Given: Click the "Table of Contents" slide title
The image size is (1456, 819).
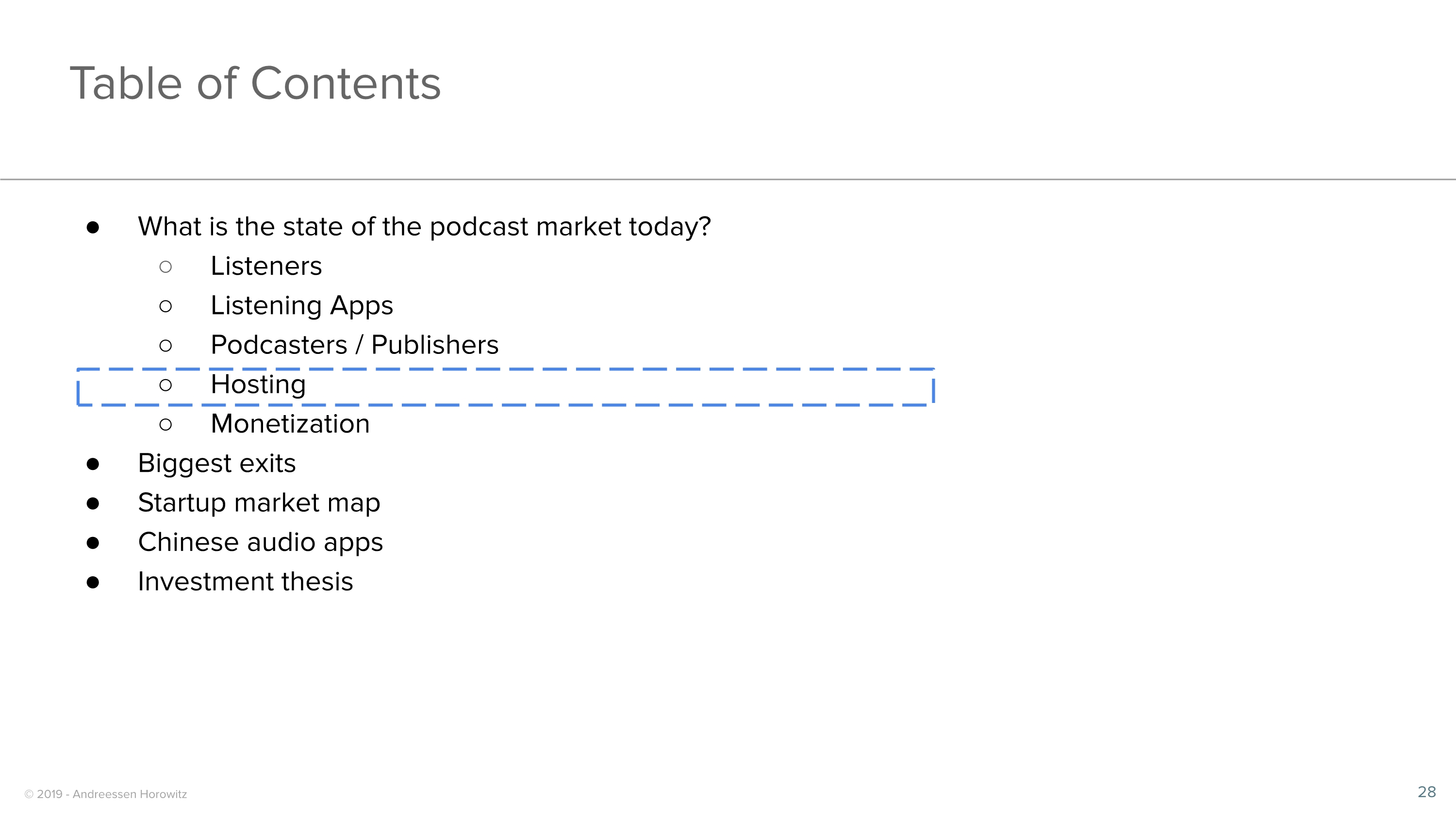Looking at the screenshot, I should coord(255,84).
